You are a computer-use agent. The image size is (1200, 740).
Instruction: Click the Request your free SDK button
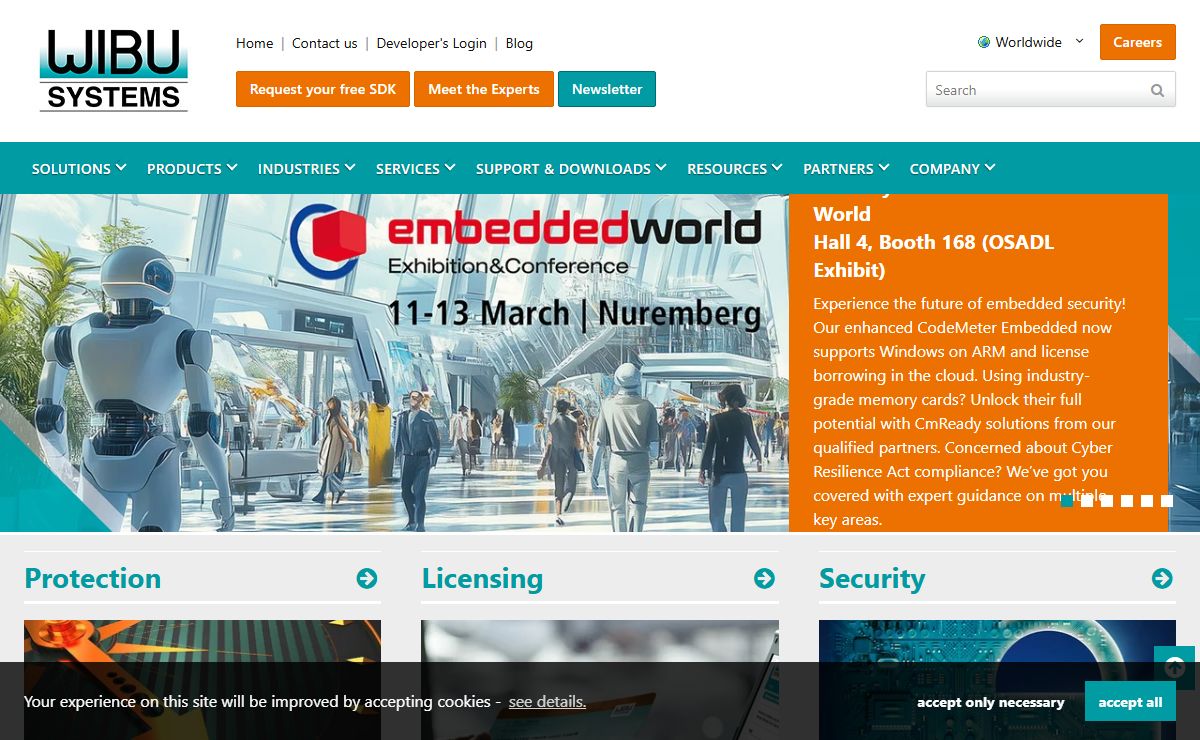323,89
